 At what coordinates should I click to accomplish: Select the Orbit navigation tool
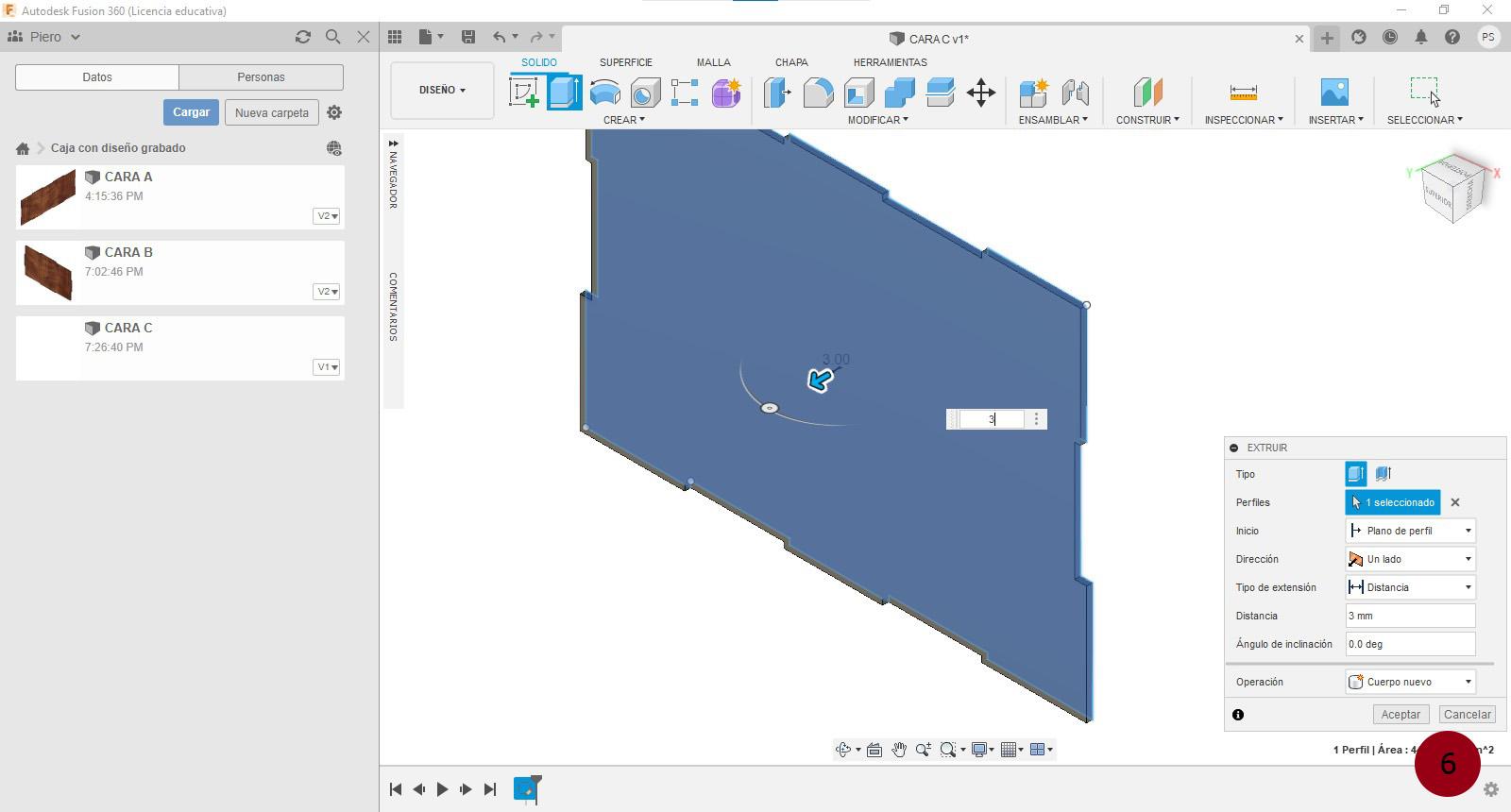tap(842, 750)
